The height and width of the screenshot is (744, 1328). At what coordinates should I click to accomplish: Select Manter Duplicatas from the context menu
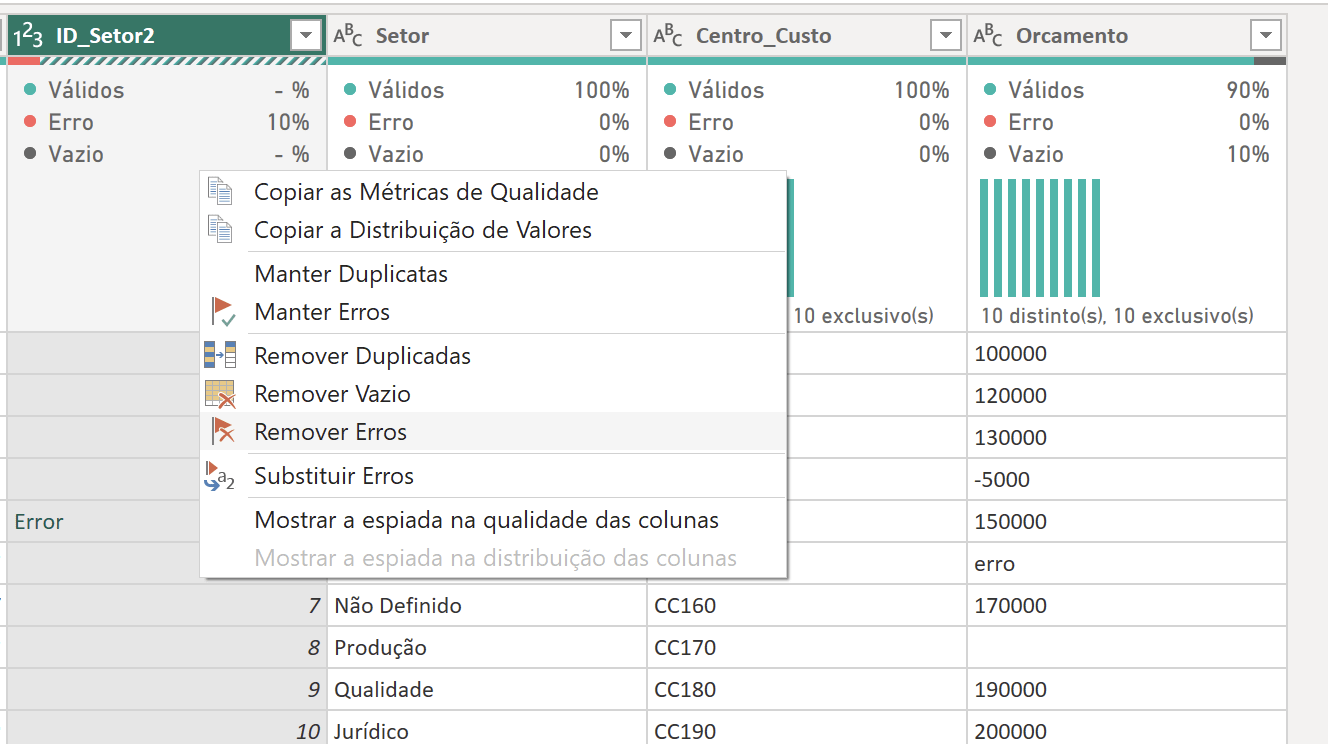point(494,274)
